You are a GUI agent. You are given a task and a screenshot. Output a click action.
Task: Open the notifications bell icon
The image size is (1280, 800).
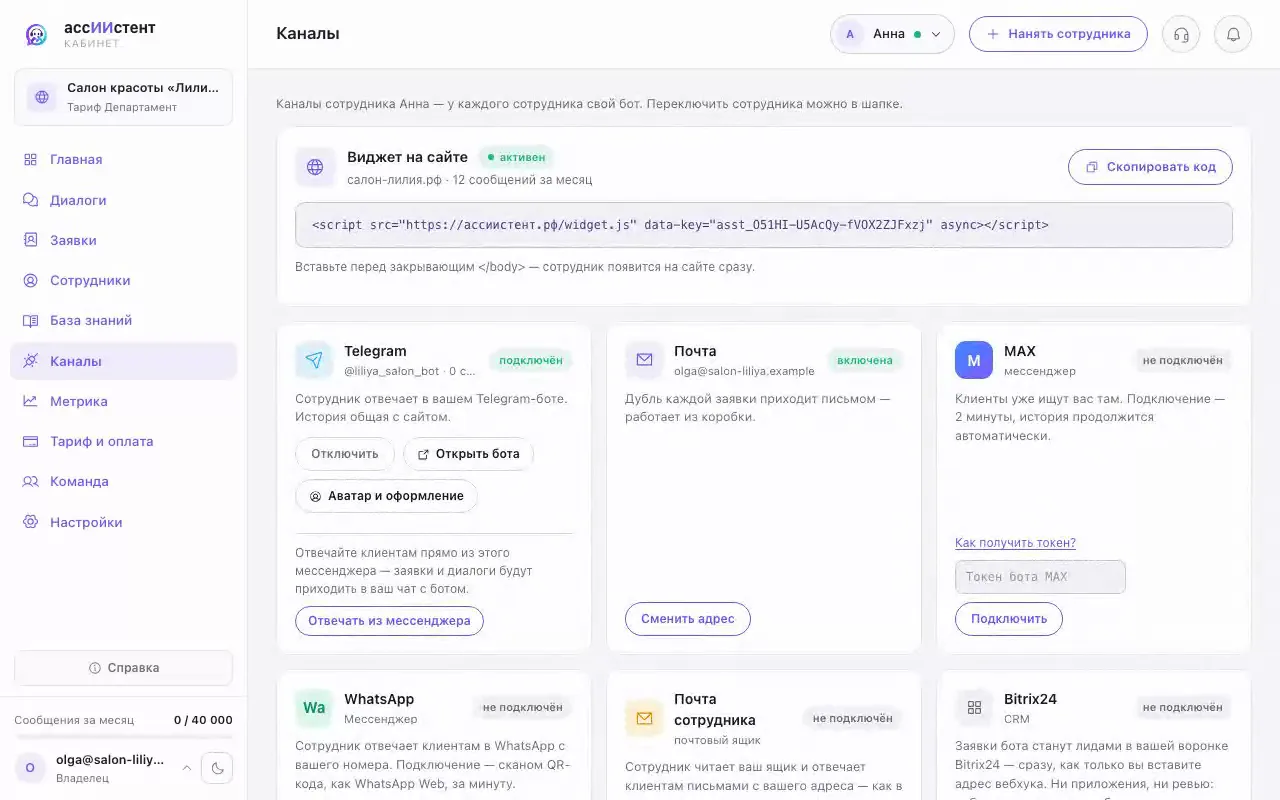(x=1233, y=34)
